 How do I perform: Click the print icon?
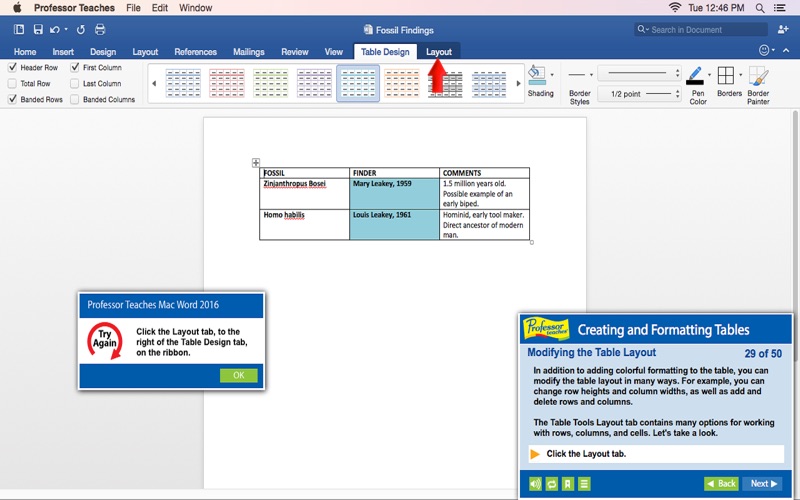coord(100,30)
